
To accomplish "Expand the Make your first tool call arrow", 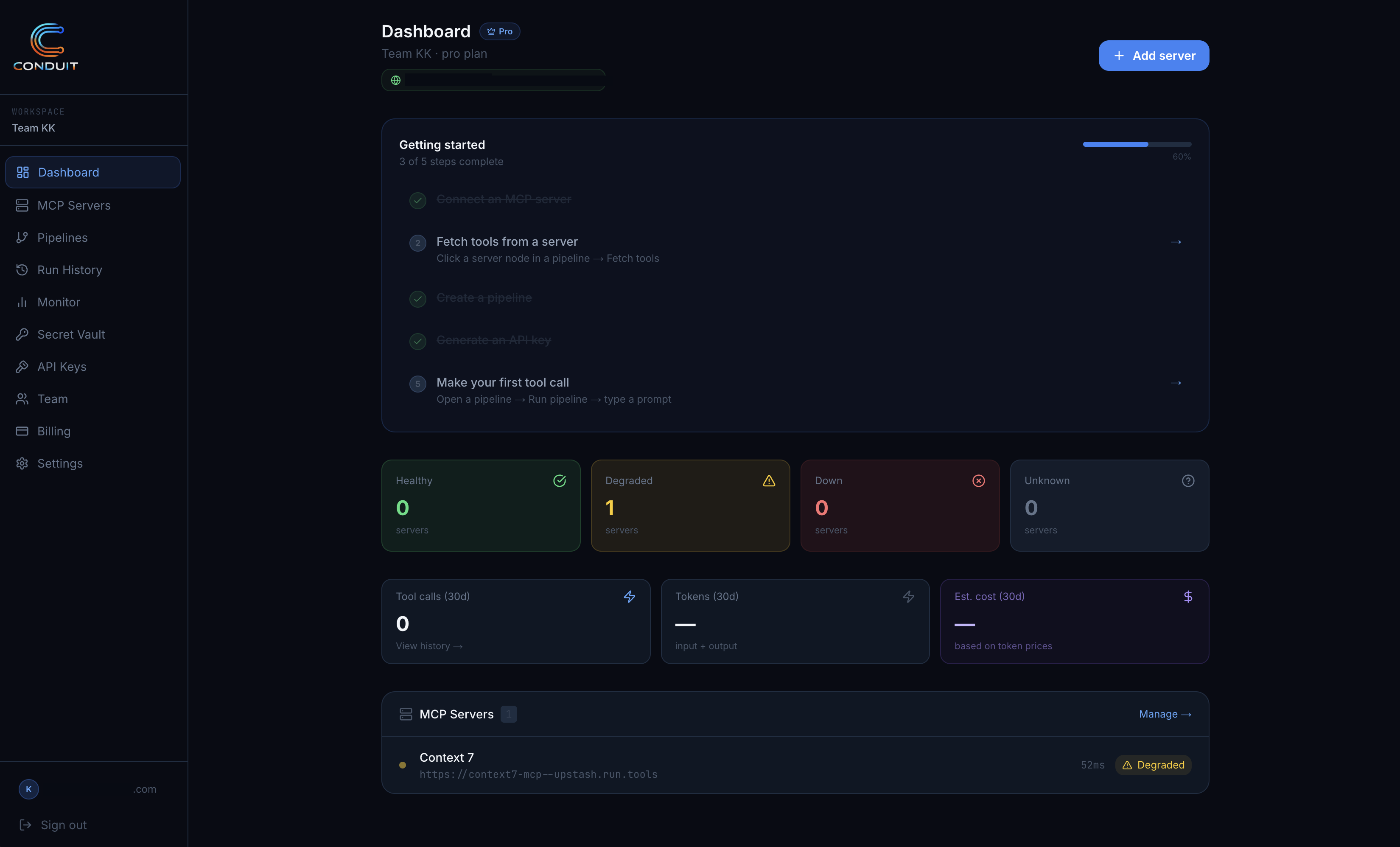I will [x=1176, y=383].
